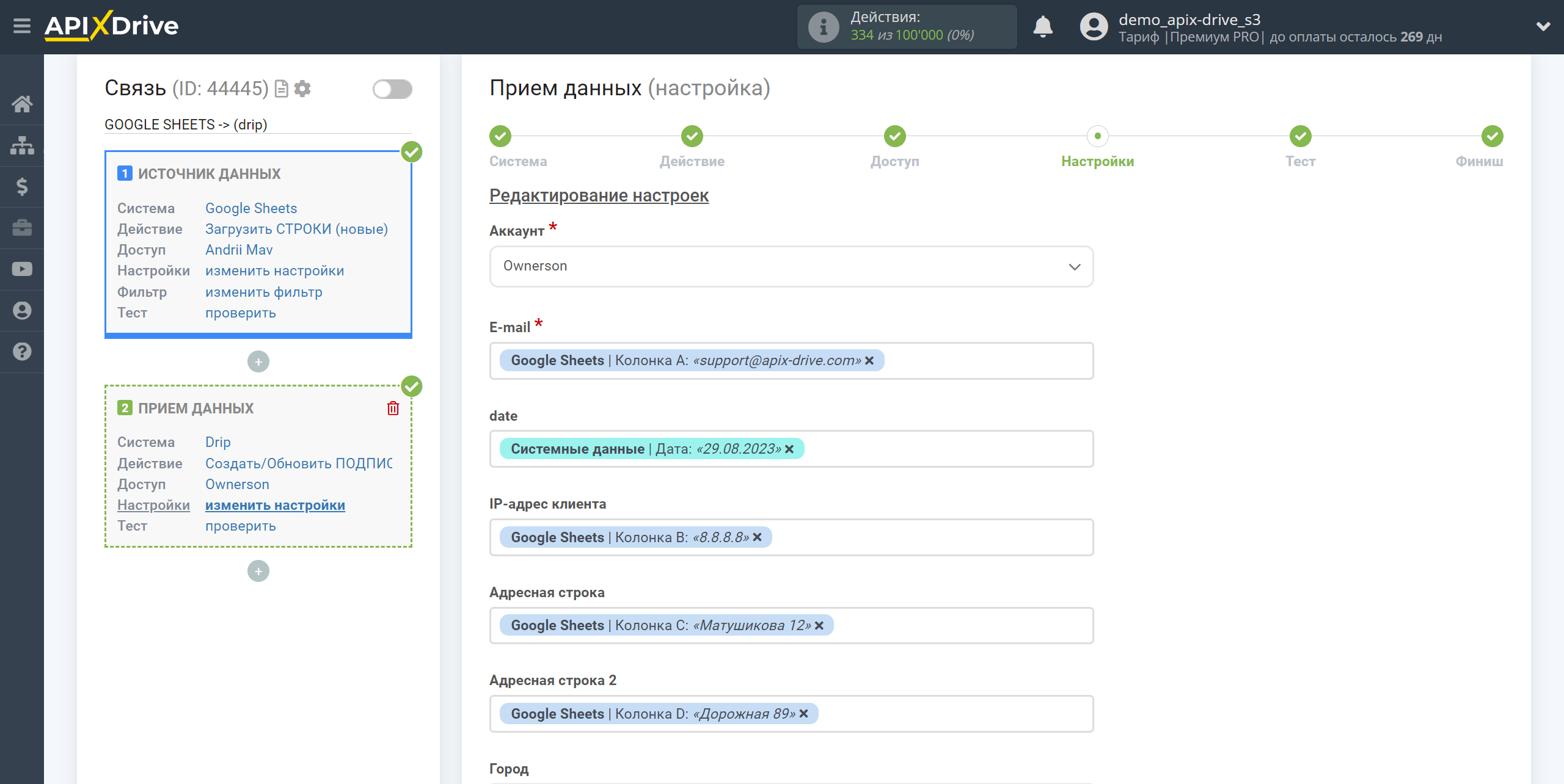Viewport: 1564px width, 784px height.
Task: Click link изменить настройки in ПРИЁМ ДАННЫХ
Action: click(275, 505)
